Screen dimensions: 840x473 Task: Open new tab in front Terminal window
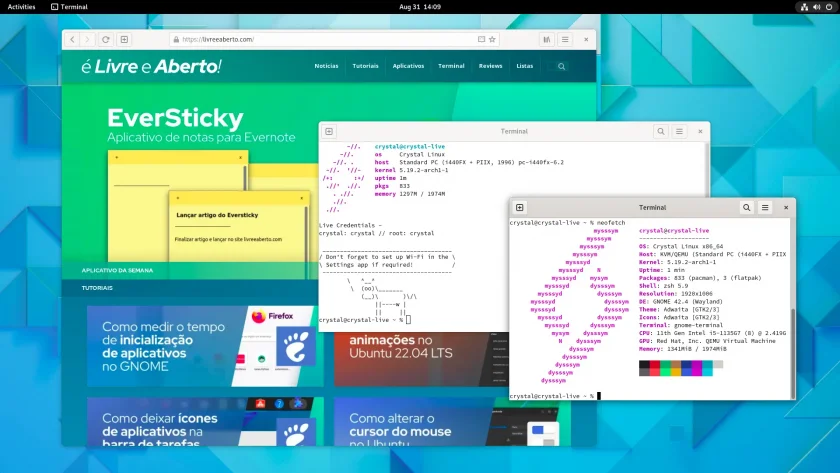point(520,207)
